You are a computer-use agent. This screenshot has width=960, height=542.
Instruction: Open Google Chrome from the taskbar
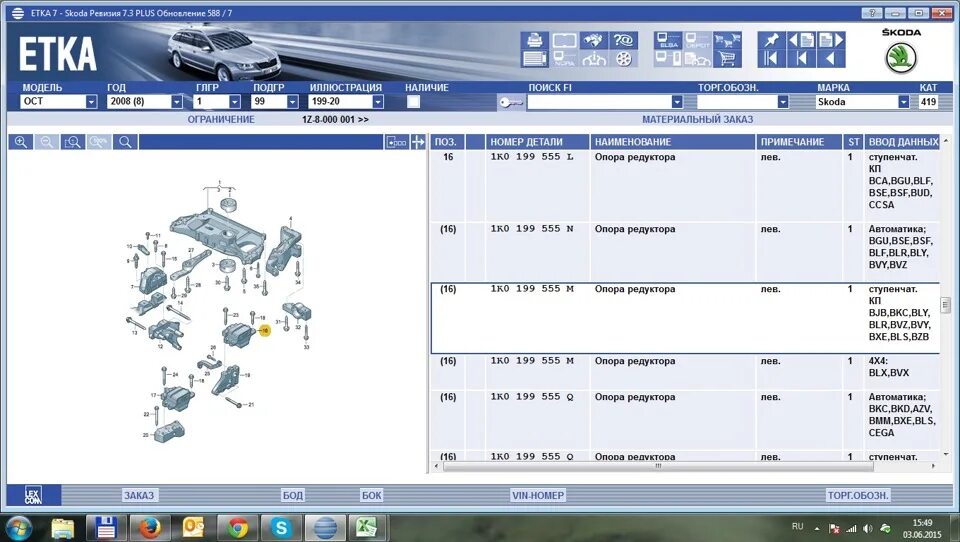pos(238,527)
